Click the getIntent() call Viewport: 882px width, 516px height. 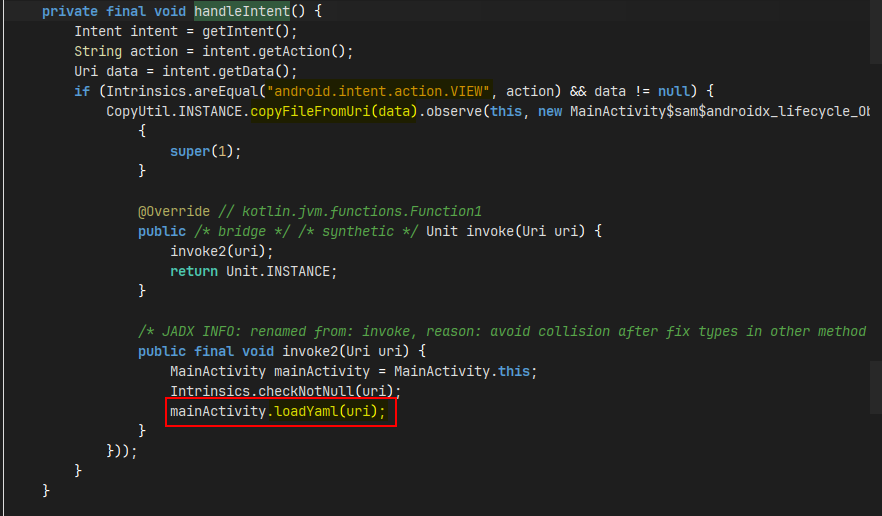point(246,31)
